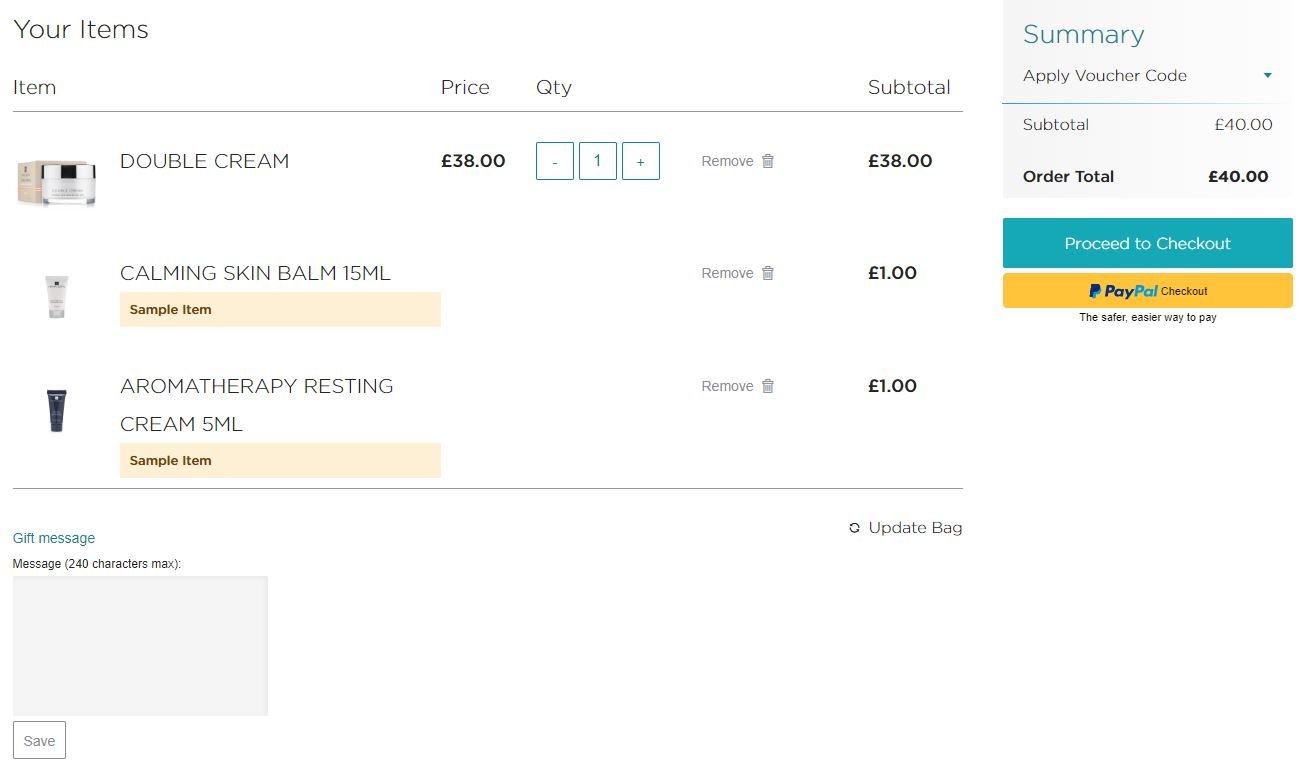Open the Gift message link
Screen dimensions: 1300x769
point(54,538)
